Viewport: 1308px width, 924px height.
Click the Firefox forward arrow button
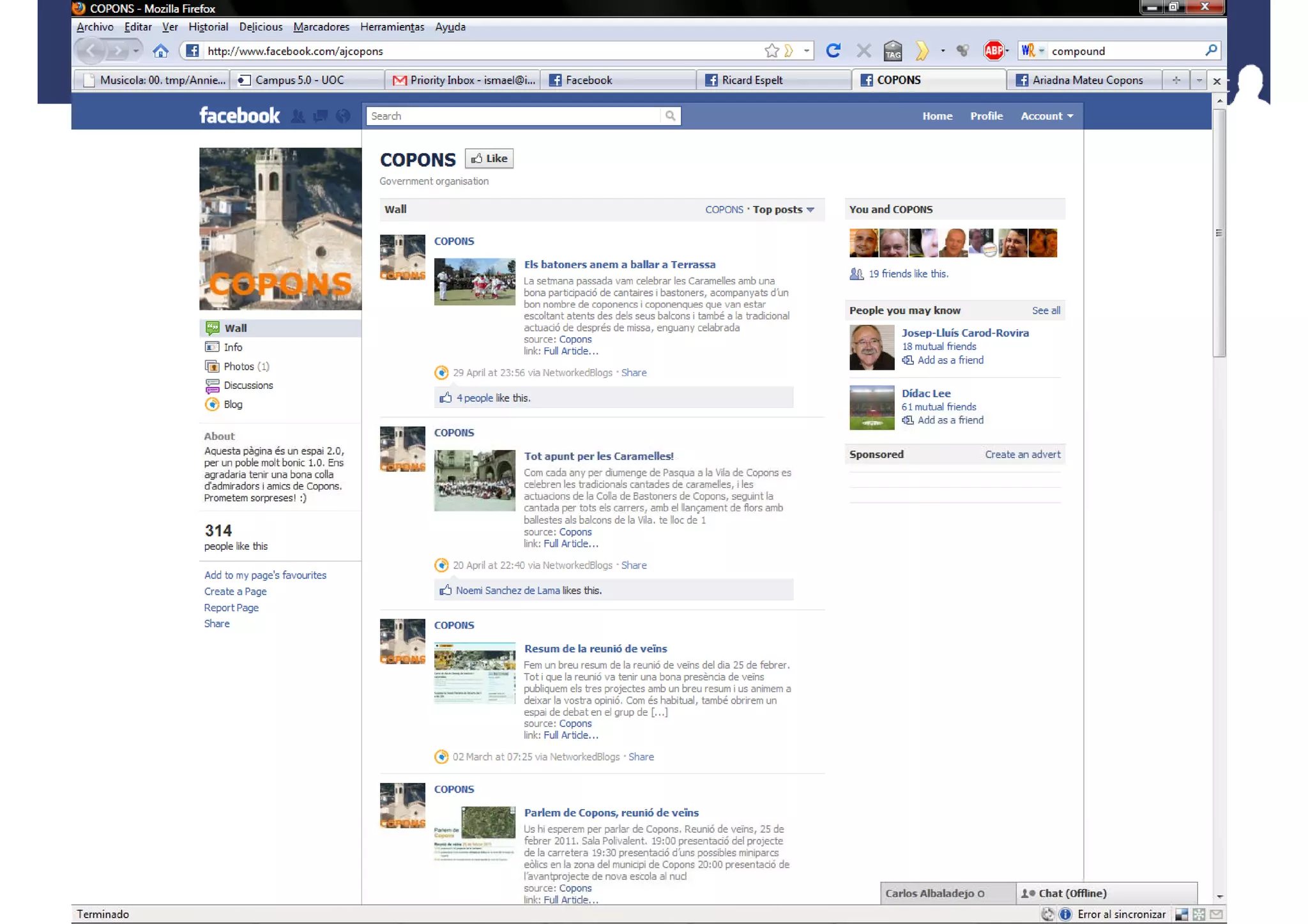pos(118,50)
